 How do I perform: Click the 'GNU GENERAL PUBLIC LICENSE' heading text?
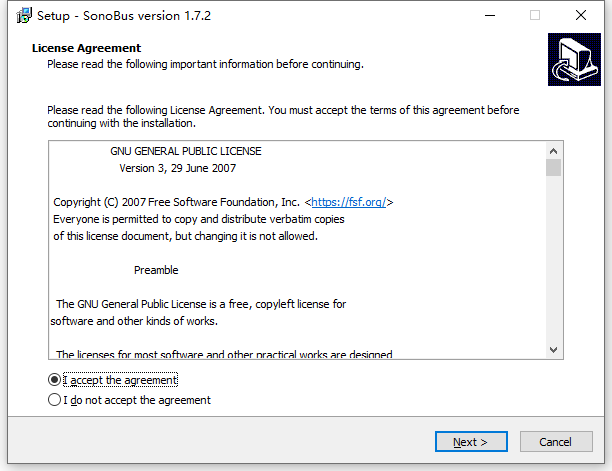pos(185,151)
